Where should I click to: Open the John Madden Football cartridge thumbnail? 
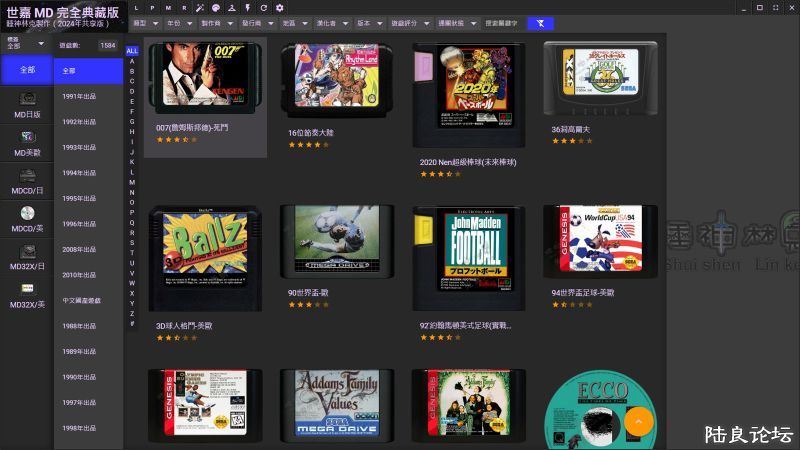pyautogui.click(x=469, y=258)
